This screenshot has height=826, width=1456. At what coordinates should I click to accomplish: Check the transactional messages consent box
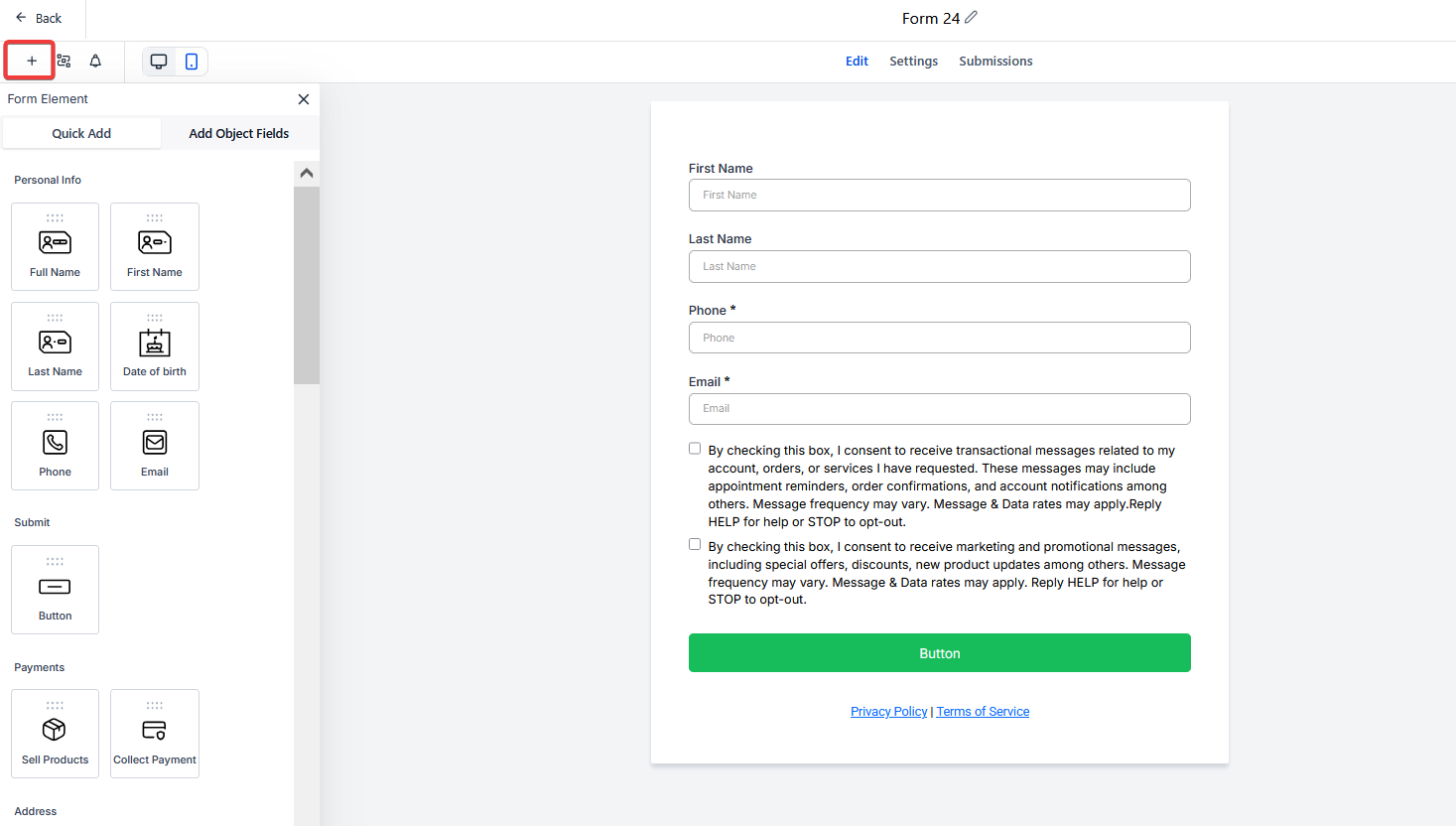click(695, 449)
